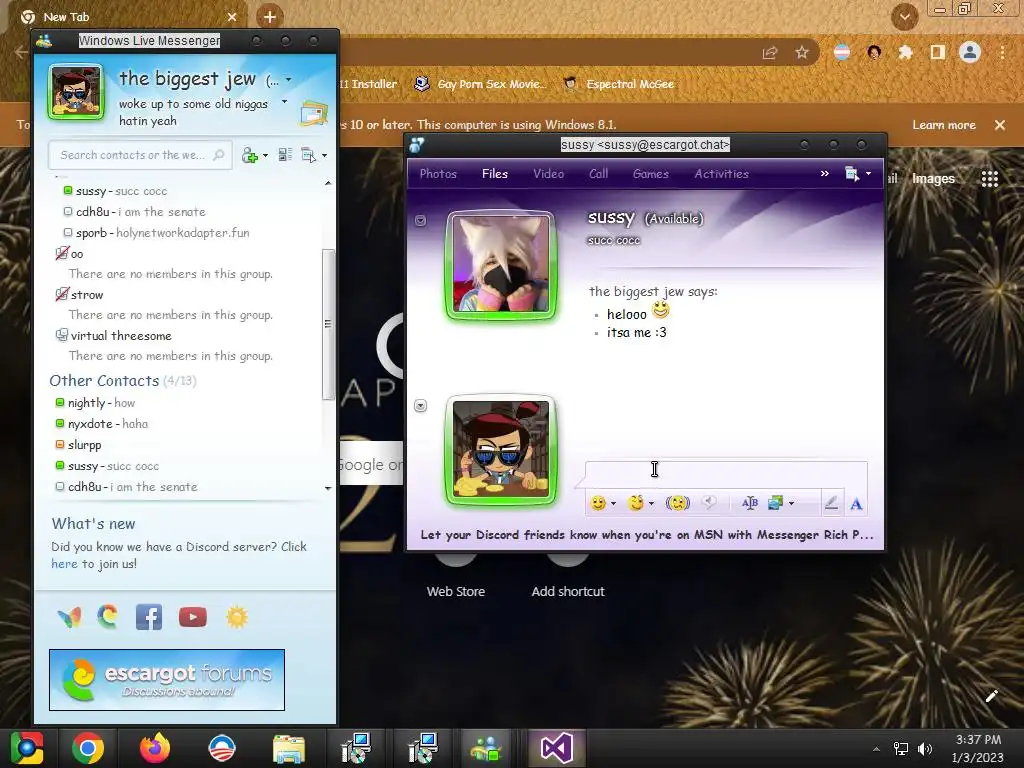Click the MSN butterfly icon in bottom bar

(69, 617)
